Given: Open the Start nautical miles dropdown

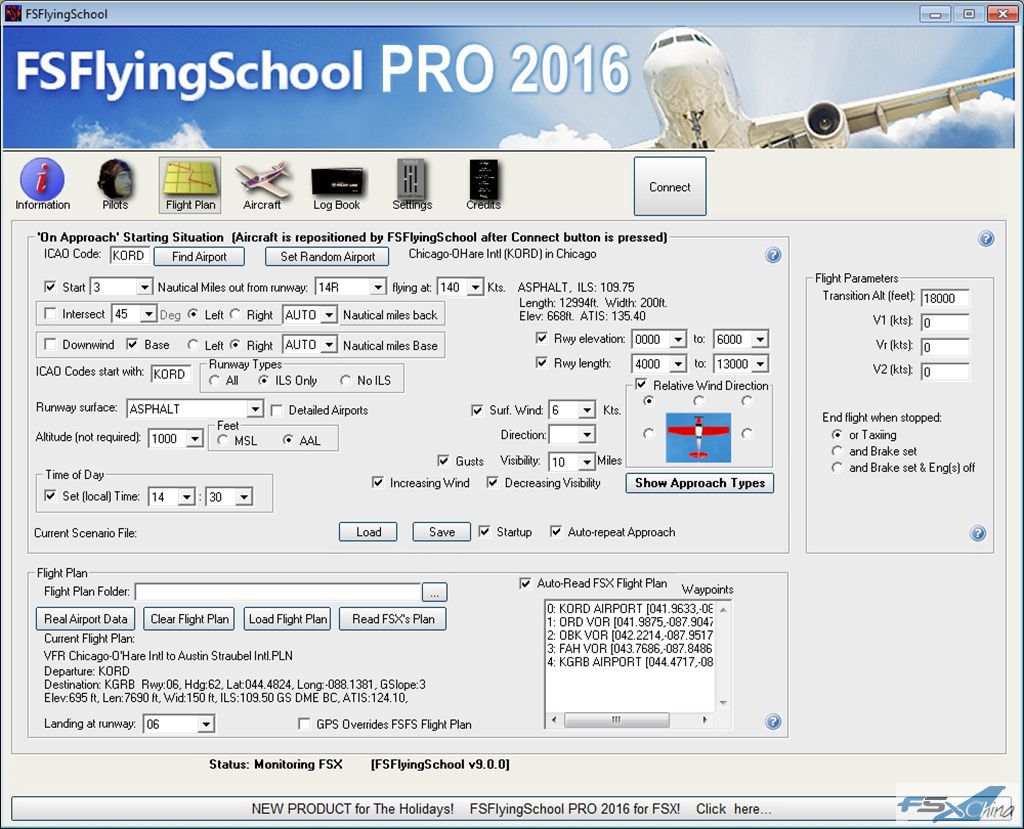Looking at the screenshot, I should click(144, 287).
